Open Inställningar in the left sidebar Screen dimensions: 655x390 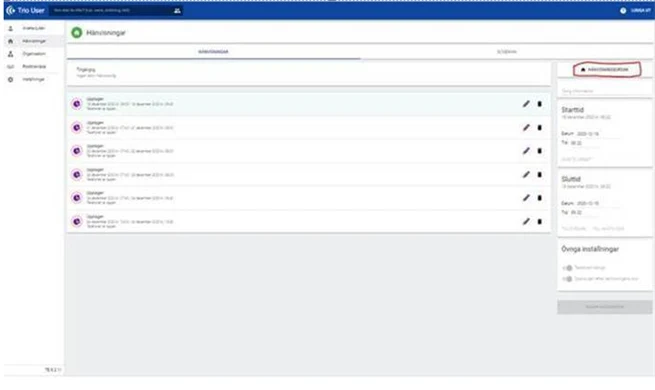[x=34, y=79]
